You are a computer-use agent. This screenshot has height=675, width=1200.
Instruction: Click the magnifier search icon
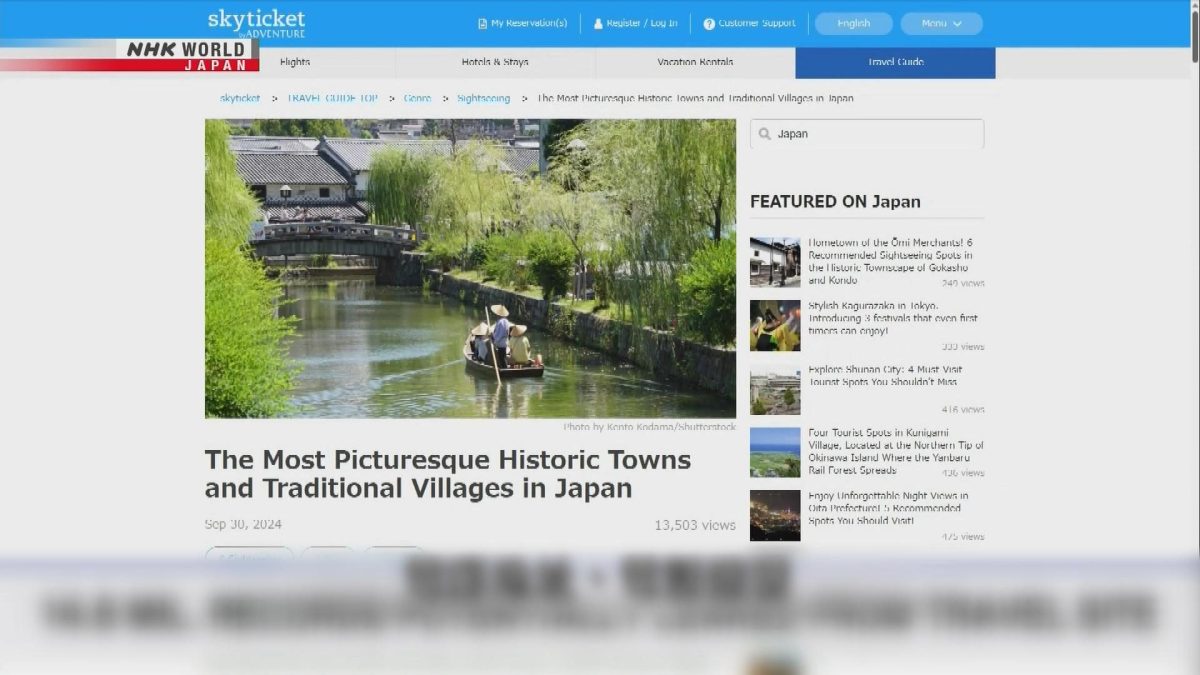[765, 134]
